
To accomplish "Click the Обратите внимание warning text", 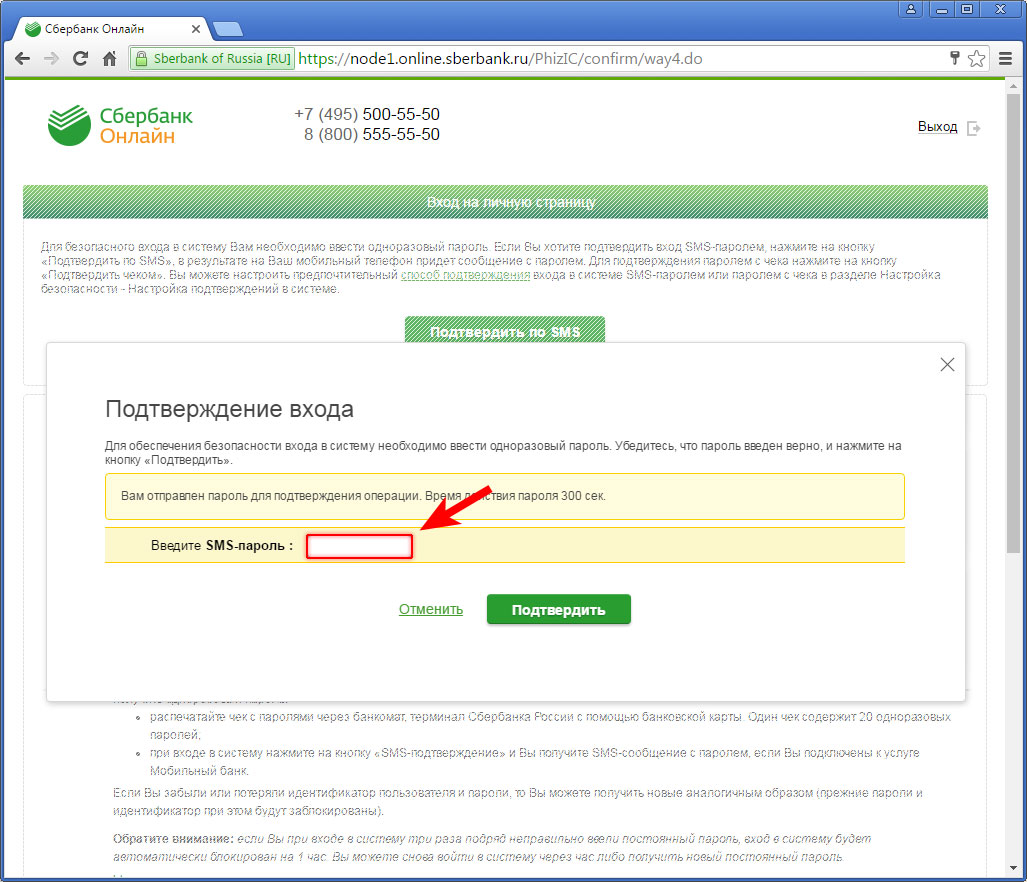I will coord(491,847).
